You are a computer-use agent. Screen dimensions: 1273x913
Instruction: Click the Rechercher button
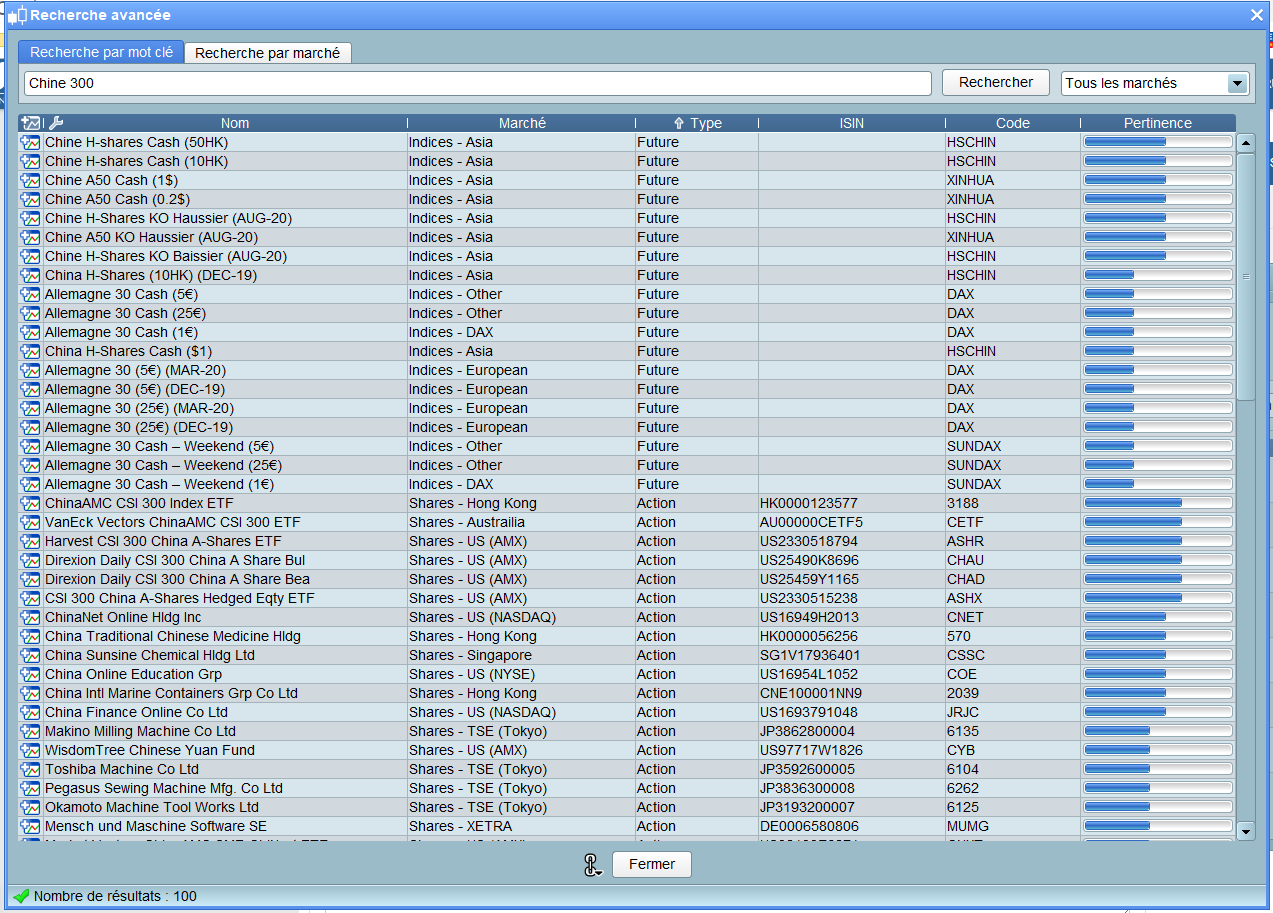click(996, 82)
